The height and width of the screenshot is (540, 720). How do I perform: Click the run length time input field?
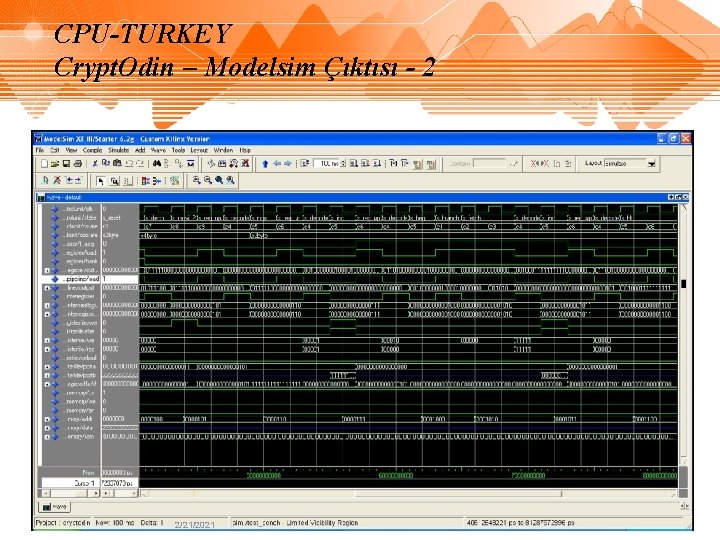tap(326, 163)
